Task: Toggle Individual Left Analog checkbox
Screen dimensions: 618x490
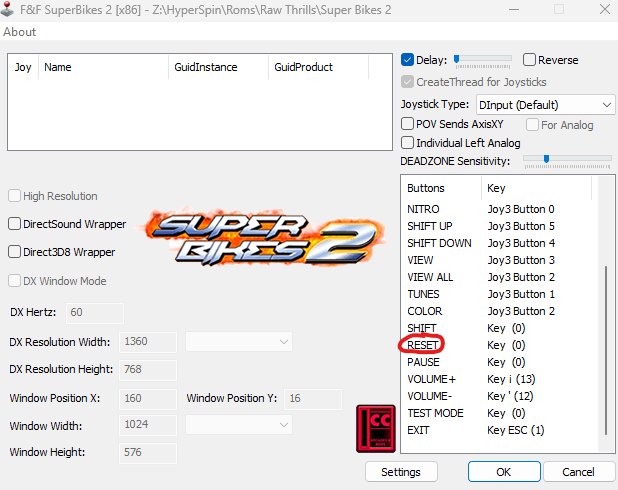Action: point(408,143)
